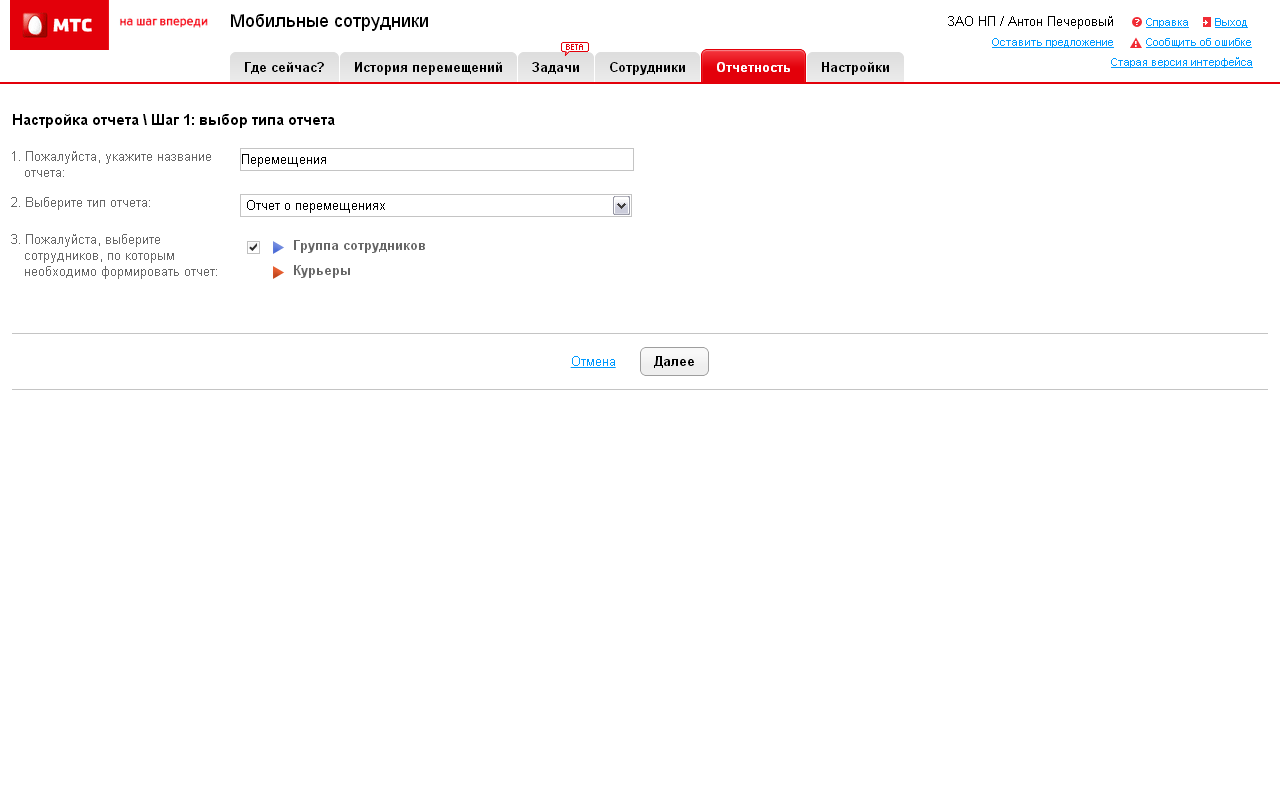
Task: Click the red exit icon beside Выход
Action: point(1207,22)
